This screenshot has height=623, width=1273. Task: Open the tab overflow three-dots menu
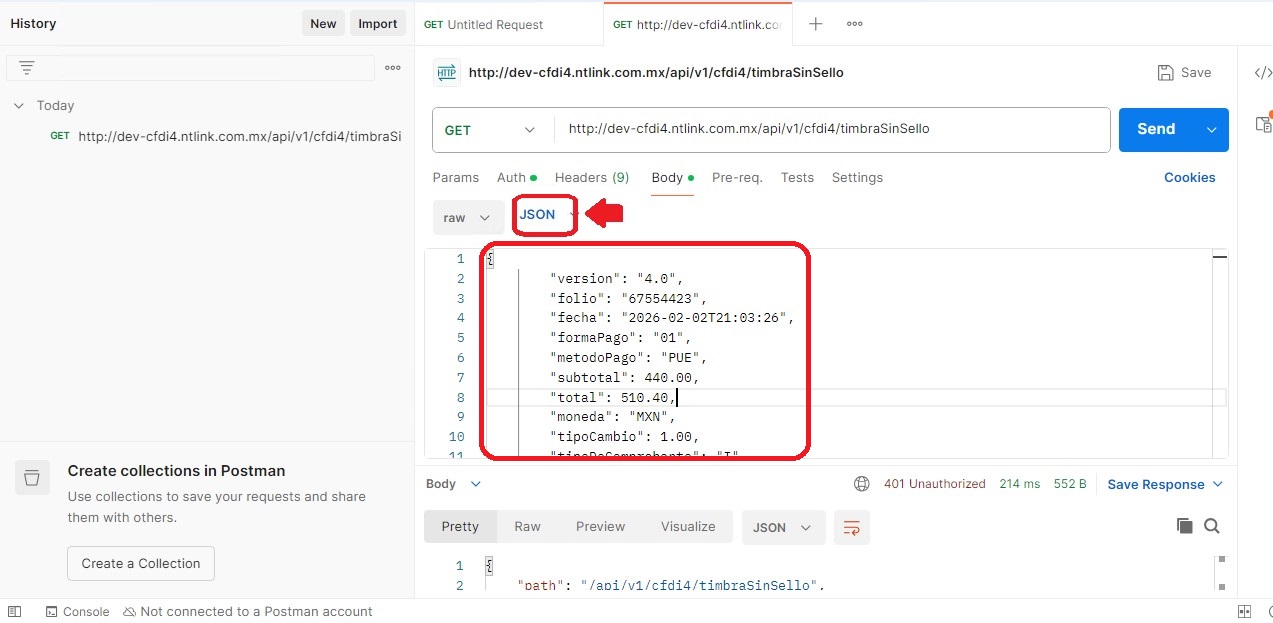[854, 24]
